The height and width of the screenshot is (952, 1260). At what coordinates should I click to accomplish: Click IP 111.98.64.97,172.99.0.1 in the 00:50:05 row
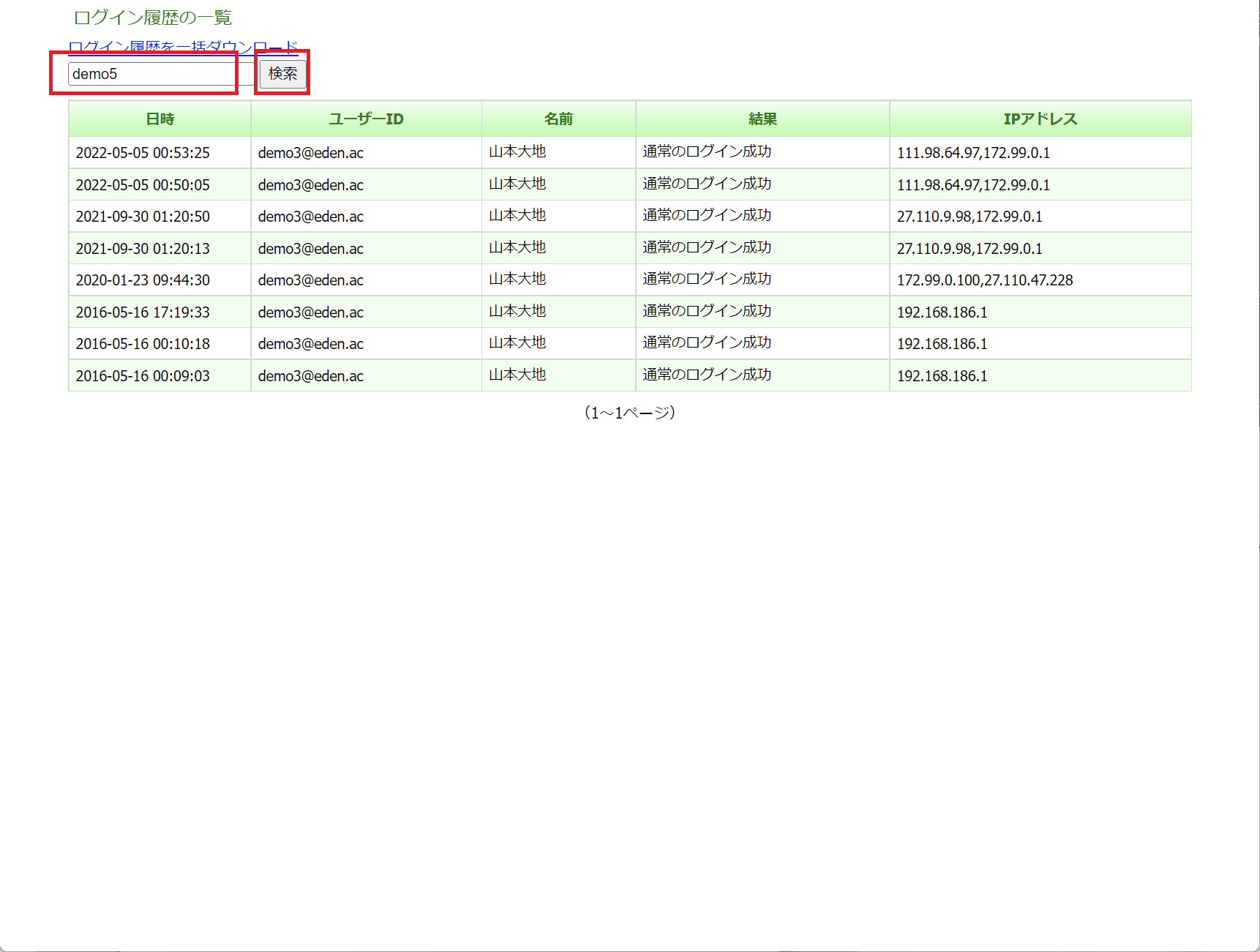[x=973, y=185]
